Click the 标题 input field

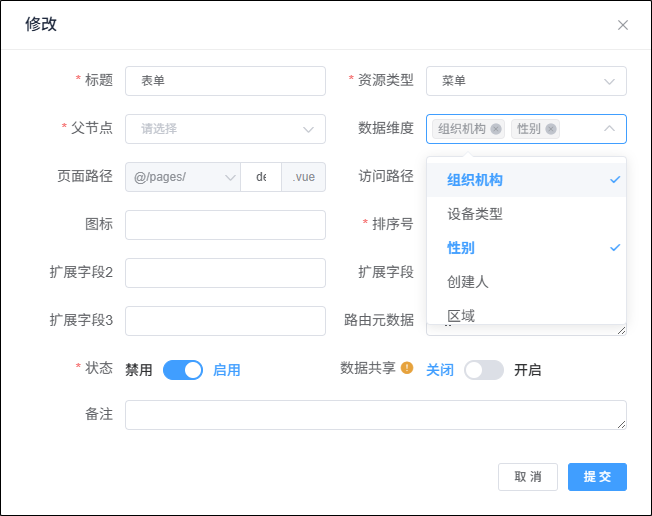click(225, 81)
